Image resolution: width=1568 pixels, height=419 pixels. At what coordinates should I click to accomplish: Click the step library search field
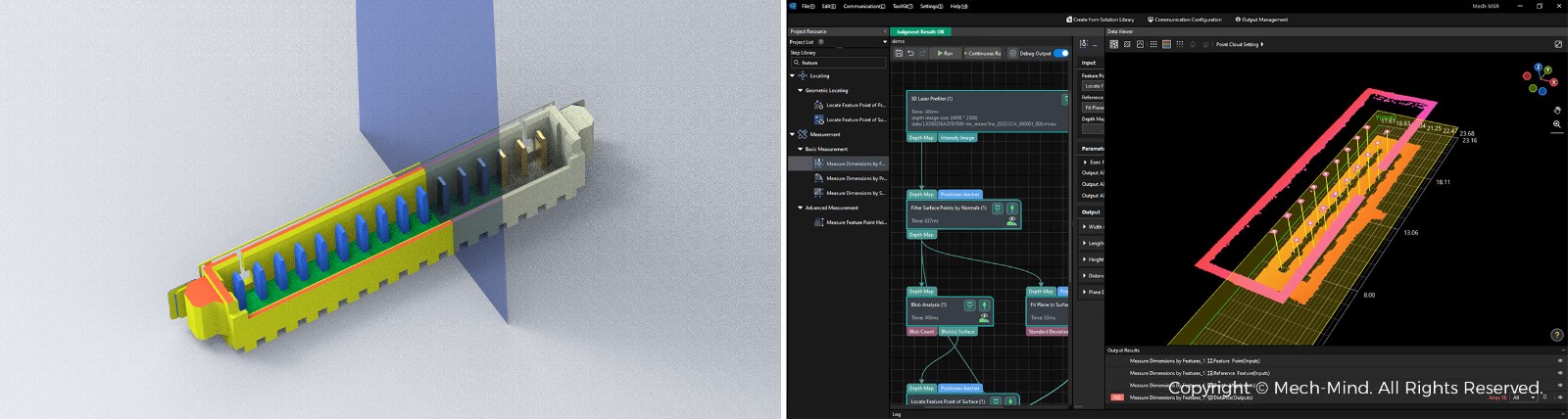point(838,63)
